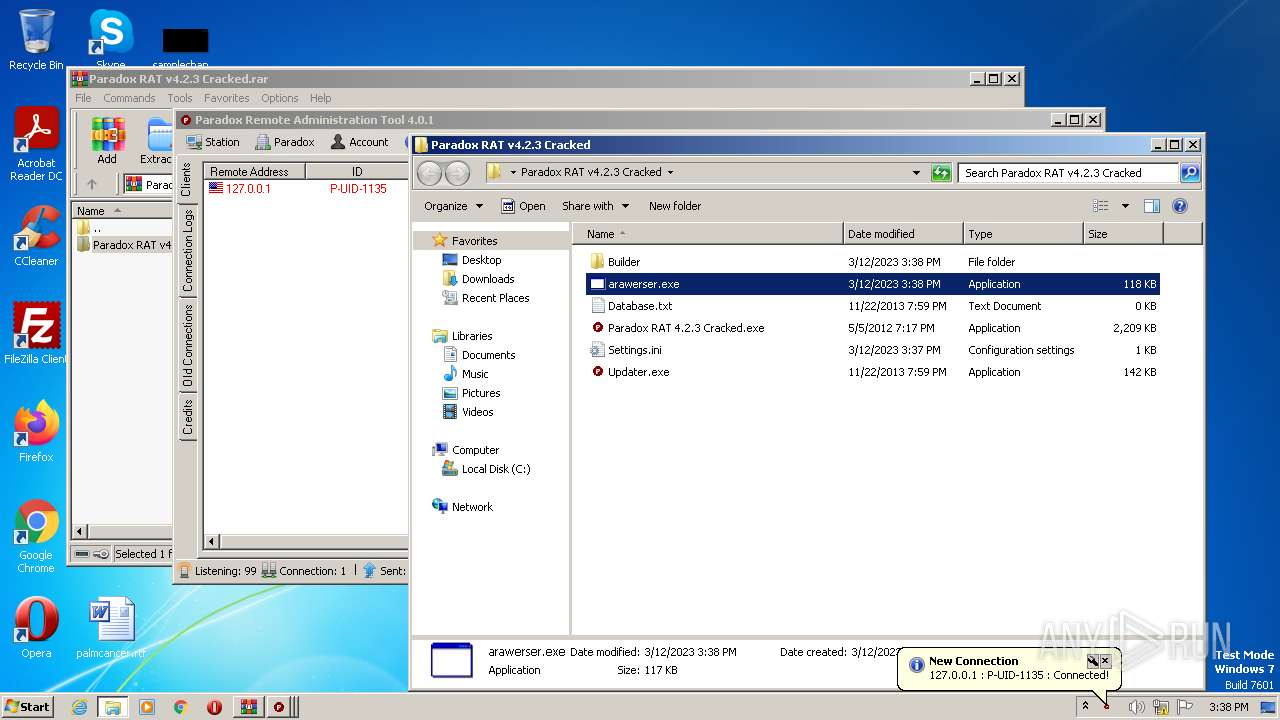This screenshot has height=720, width=1280.
Task: Sort files by Date modified column
Action: point(903,234)
